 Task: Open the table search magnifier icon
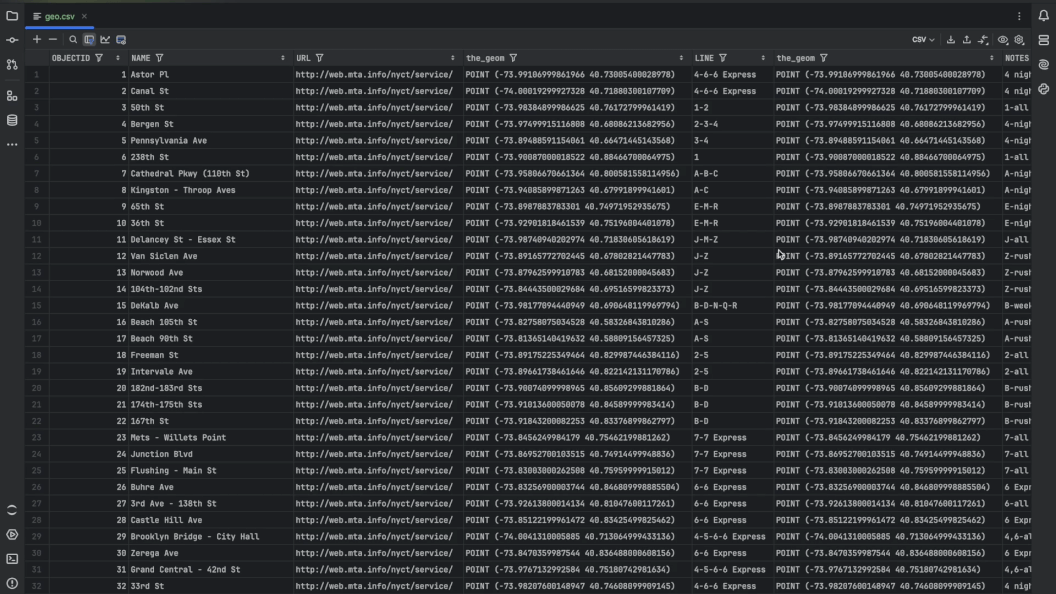click(73, 40)
